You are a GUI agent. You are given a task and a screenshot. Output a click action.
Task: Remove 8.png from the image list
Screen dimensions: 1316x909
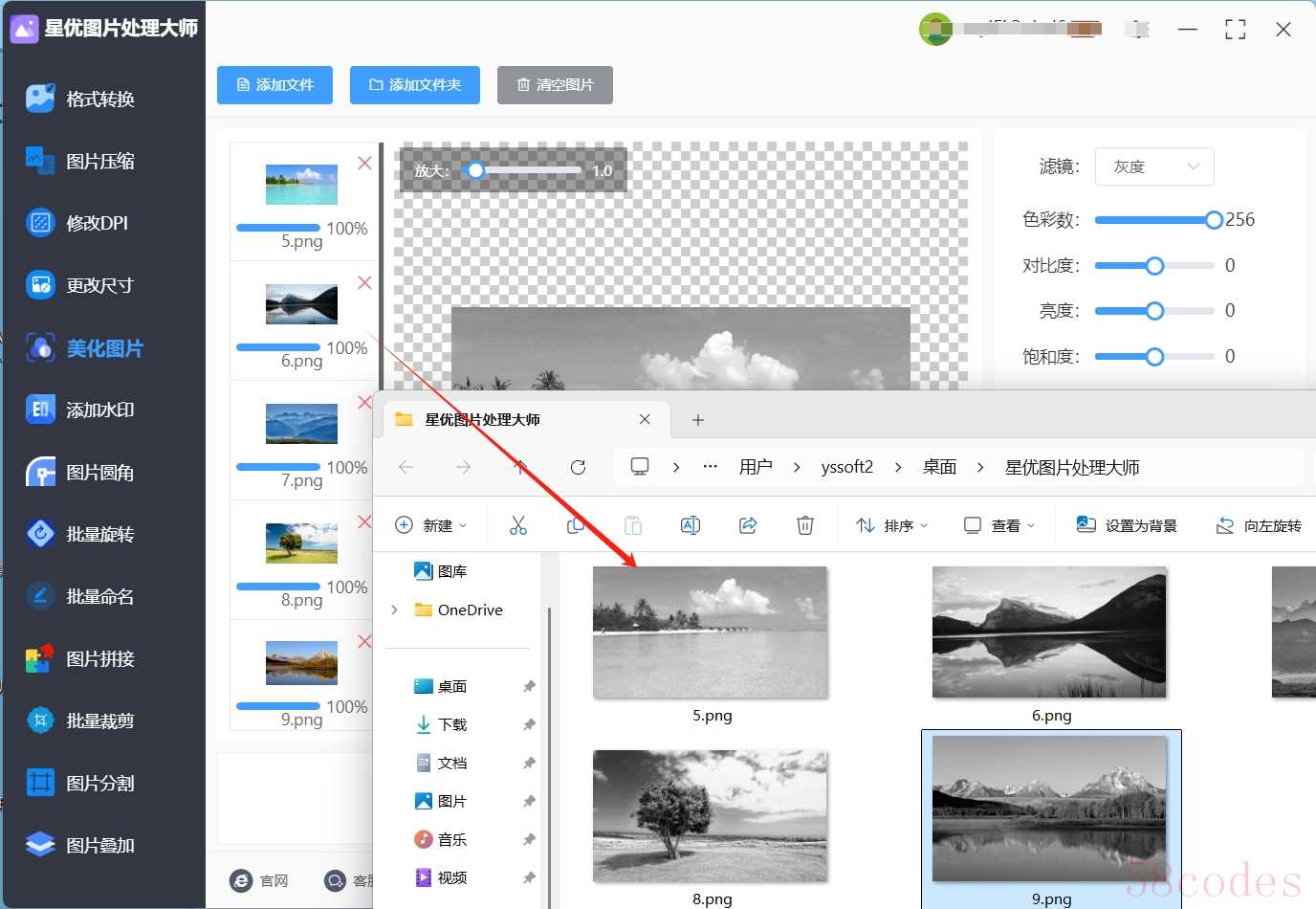364,522
